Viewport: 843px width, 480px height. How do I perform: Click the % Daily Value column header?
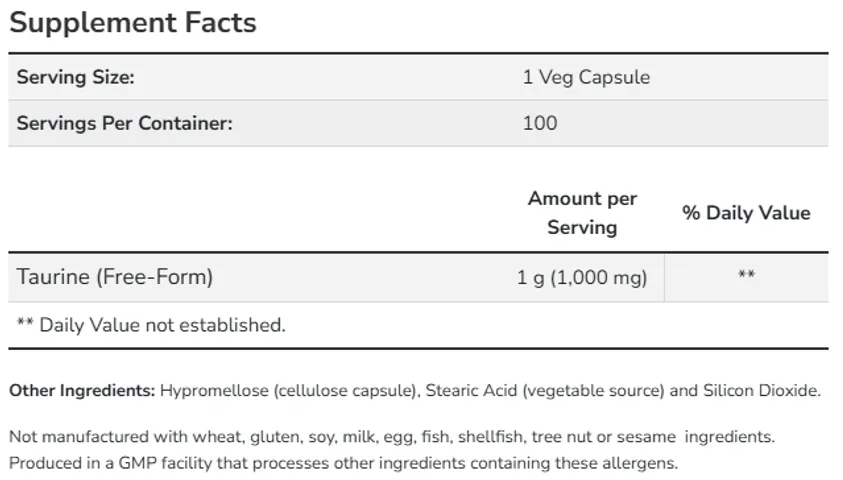tap(746, 213)
